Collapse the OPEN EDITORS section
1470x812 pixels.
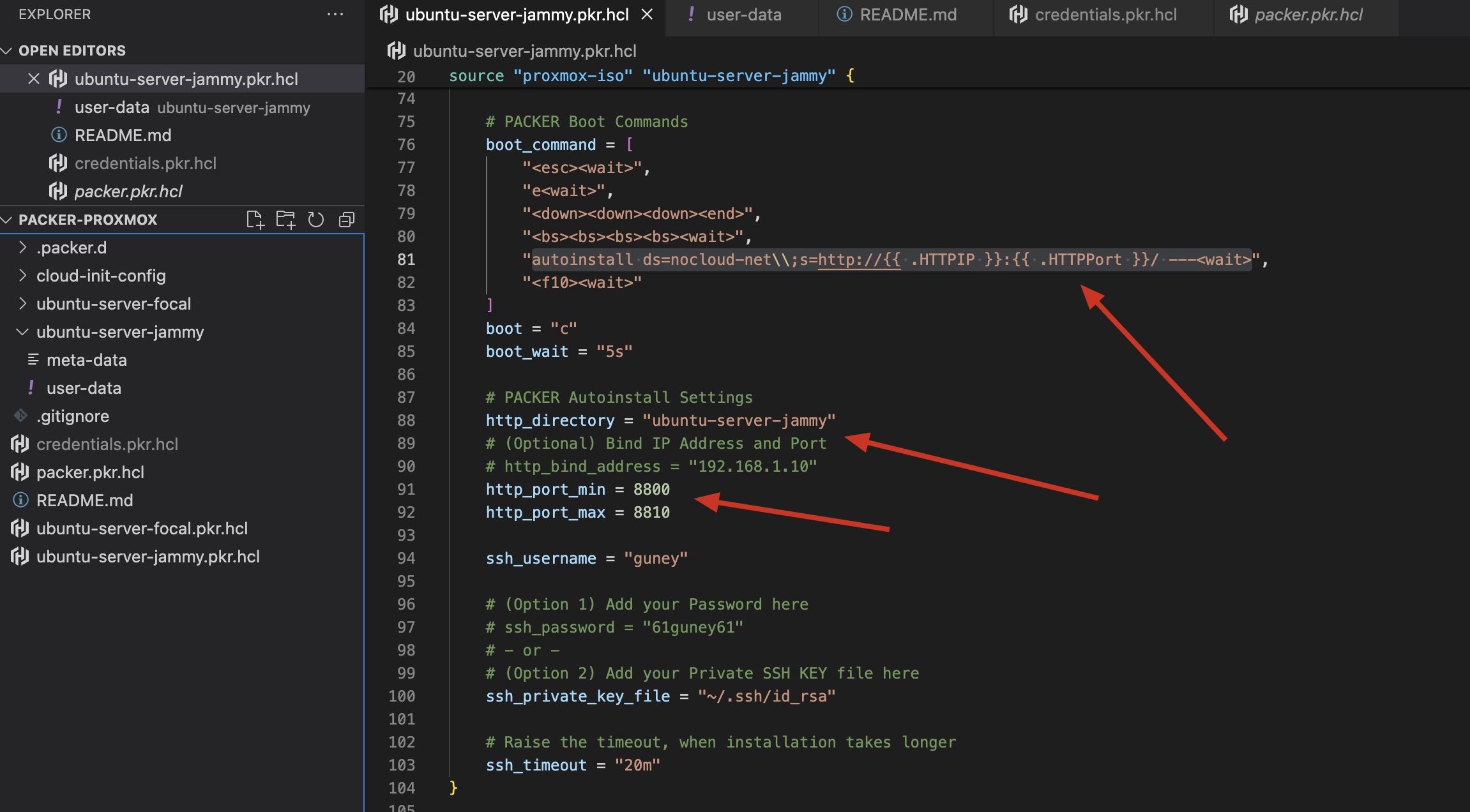tap(8, 50)
